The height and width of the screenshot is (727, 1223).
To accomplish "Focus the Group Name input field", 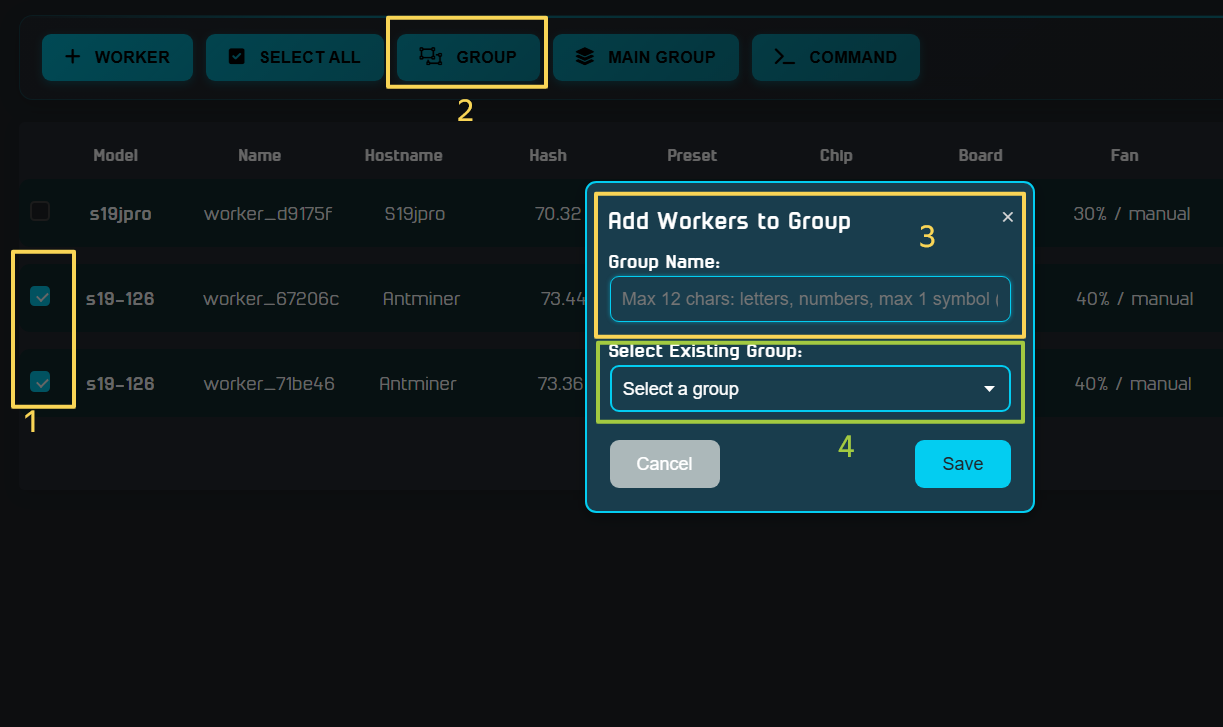I will click(810, 299).
